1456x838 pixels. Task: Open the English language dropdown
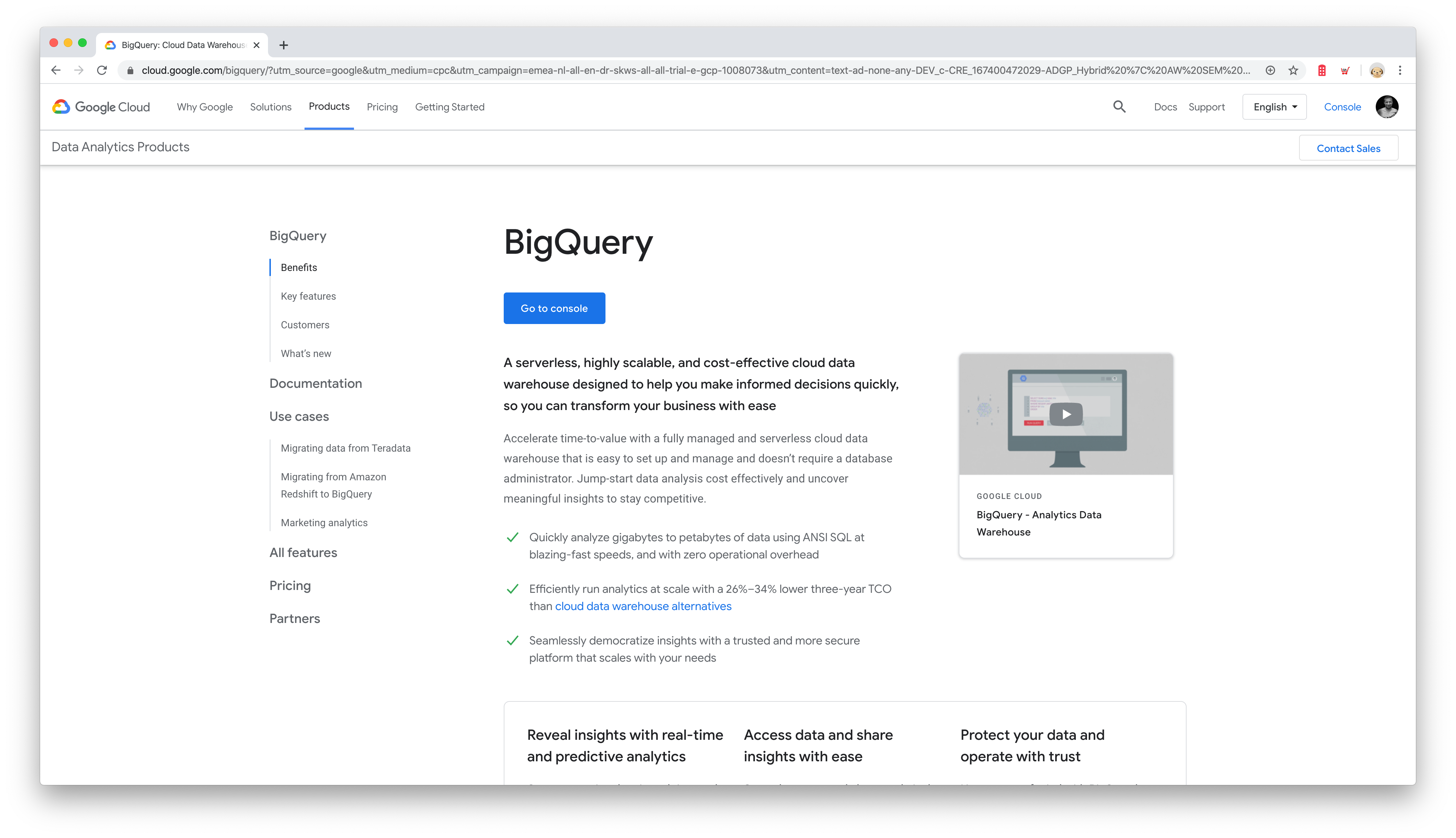click(1274, 107)
